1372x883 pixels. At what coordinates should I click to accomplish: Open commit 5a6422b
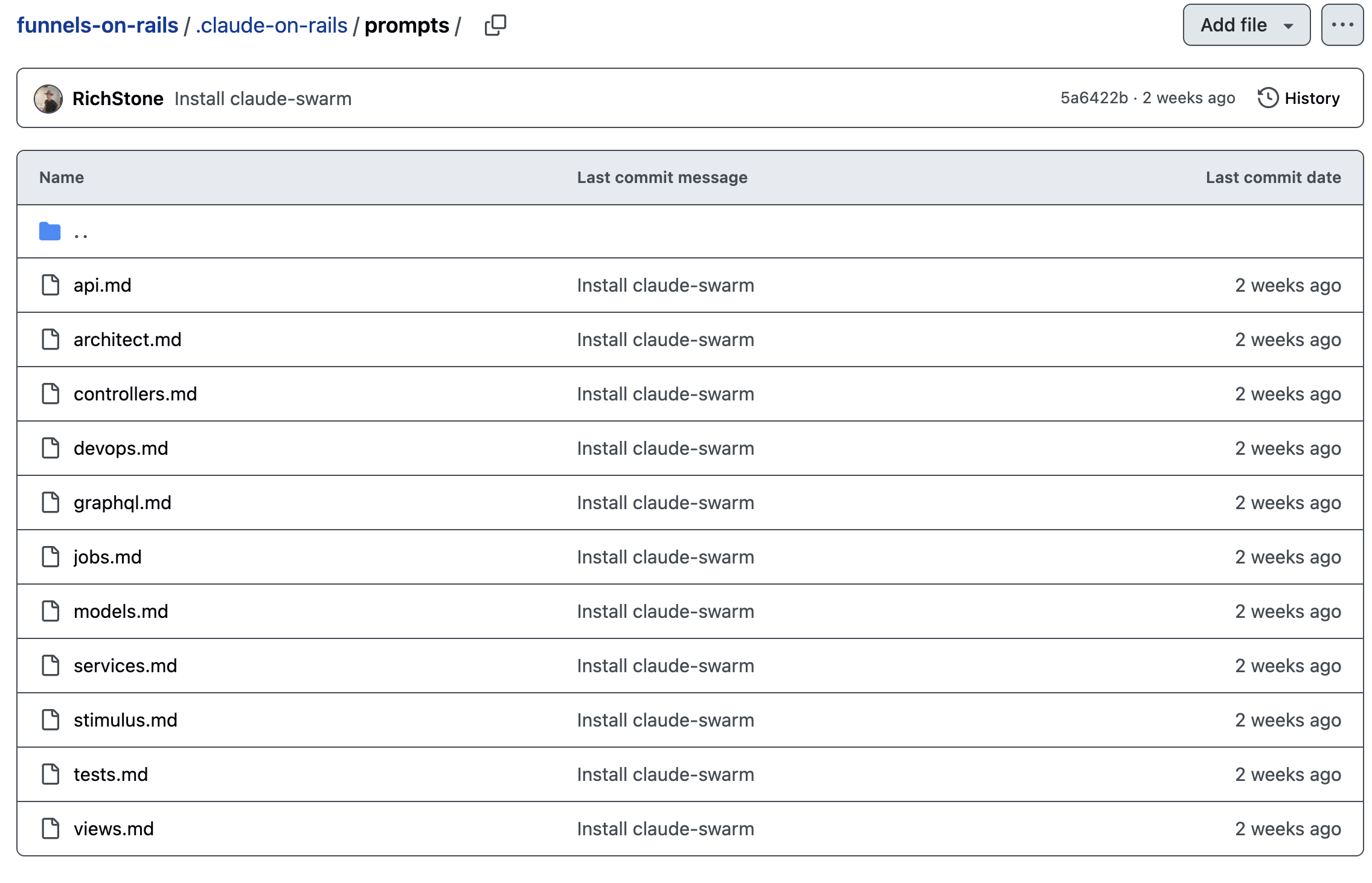tap(1094, 98)
